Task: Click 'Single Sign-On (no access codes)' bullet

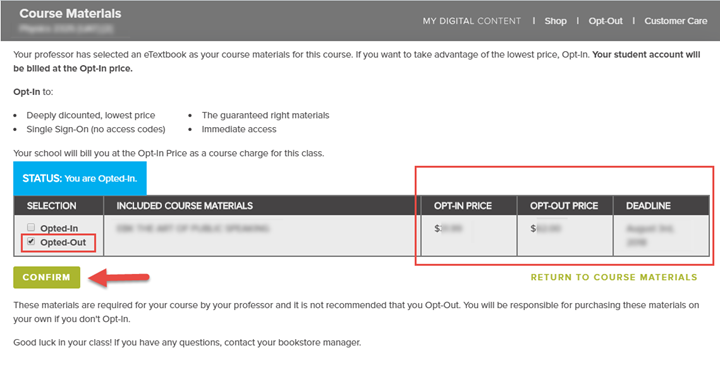Action: (x=96, y=130)
